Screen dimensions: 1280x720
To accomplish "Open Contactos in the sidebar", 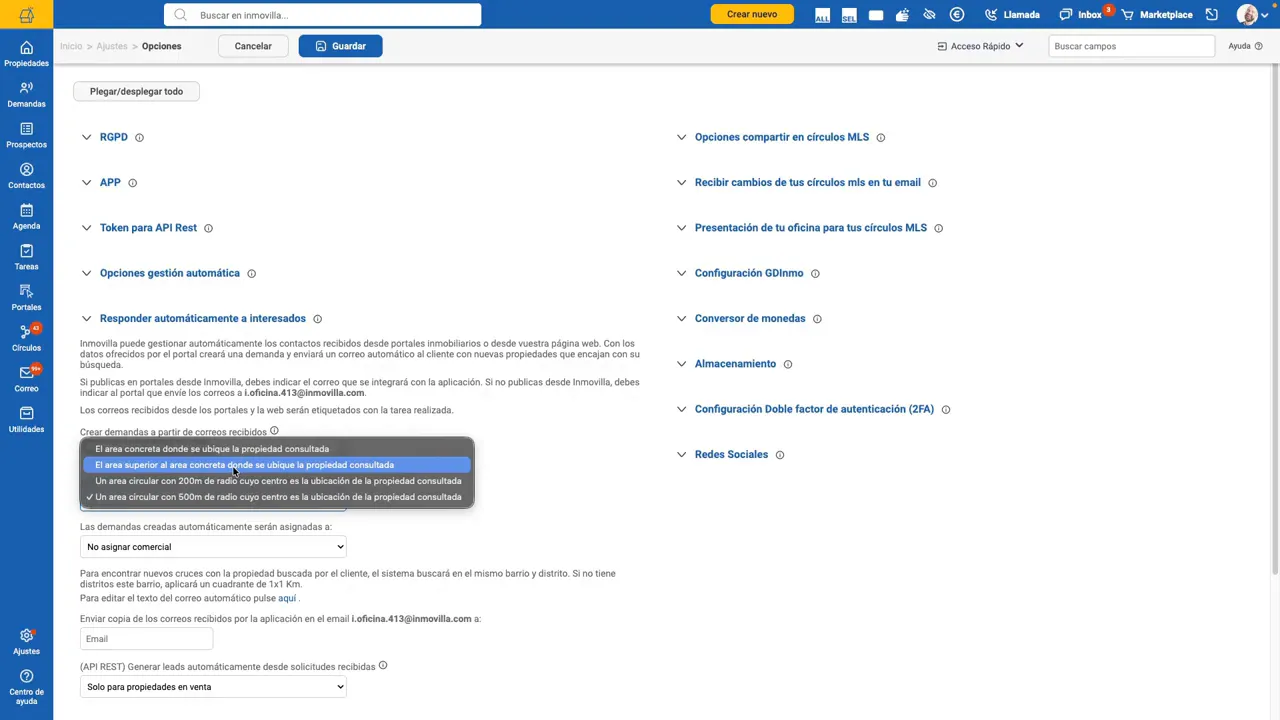I will (x=26, y=176).
